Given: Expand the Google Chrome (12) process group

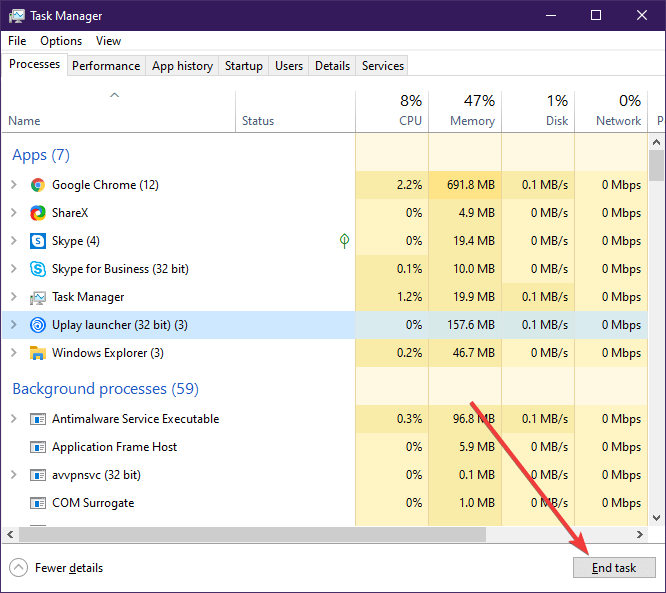Looking at the screenshot, I should [14, 185].
